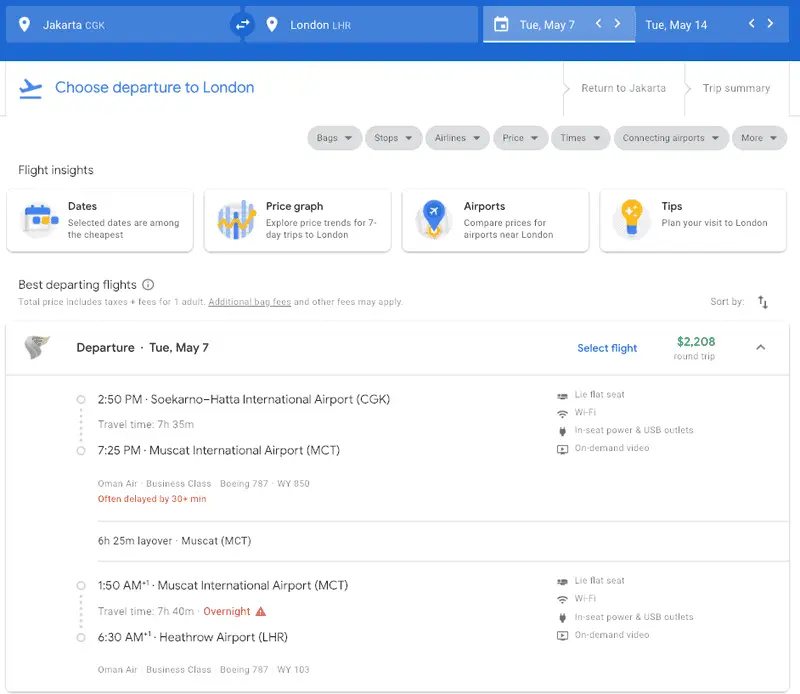The image size is (800, 694).
Task: Click 7:25 PM Muscat arrival text
Action: 219,450
